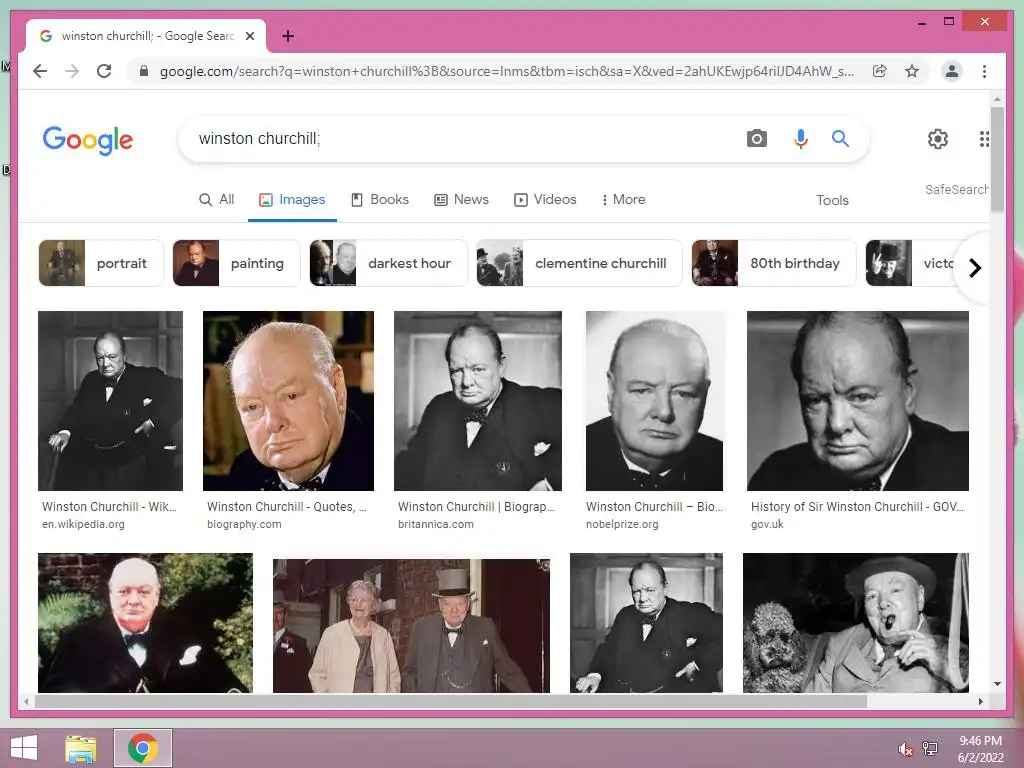Switch to the Books tab
Screen dimensions: 1024x768
coord(380,199)
